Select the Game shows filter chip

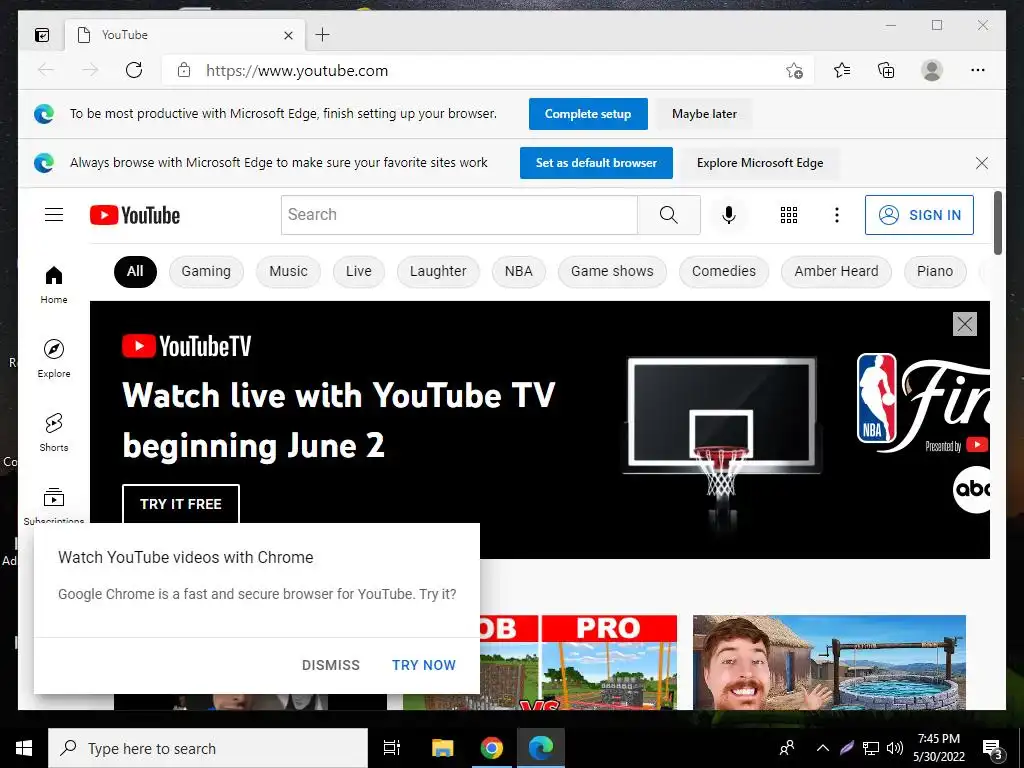click(x=612, y=272)
